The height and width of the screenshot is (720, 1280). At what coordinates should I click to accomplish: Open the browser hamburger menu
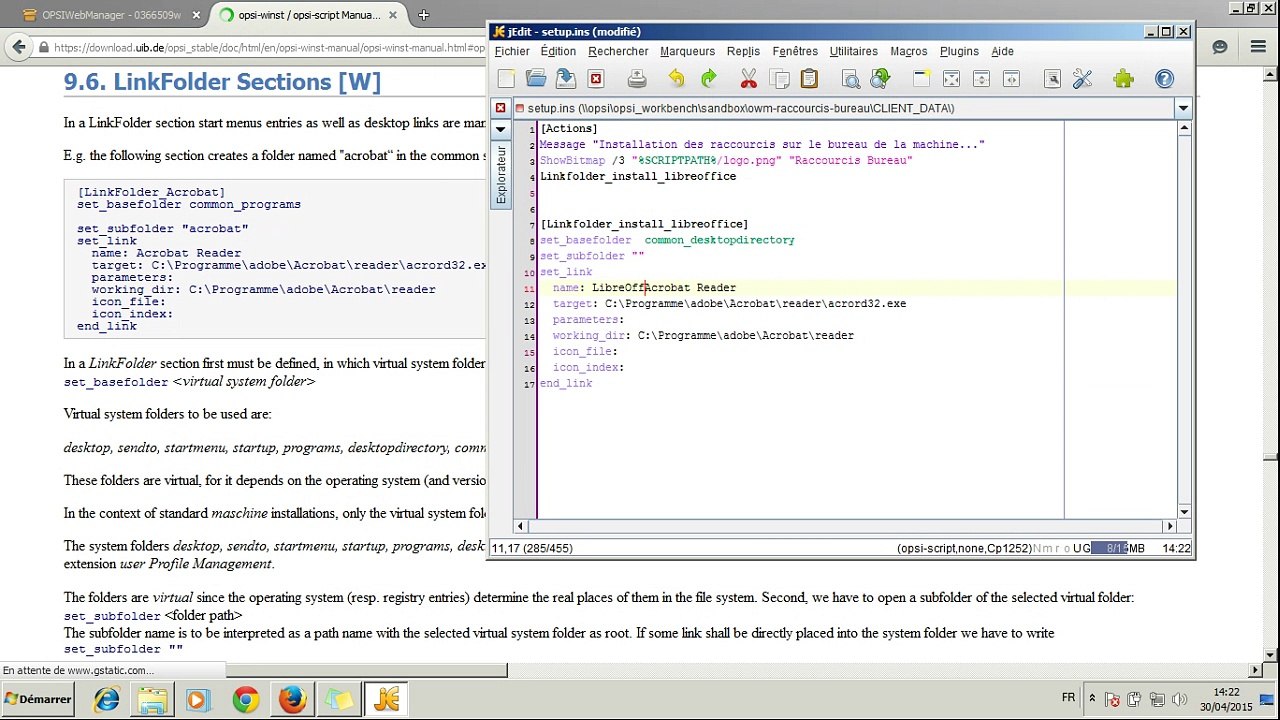[1258, 47]
